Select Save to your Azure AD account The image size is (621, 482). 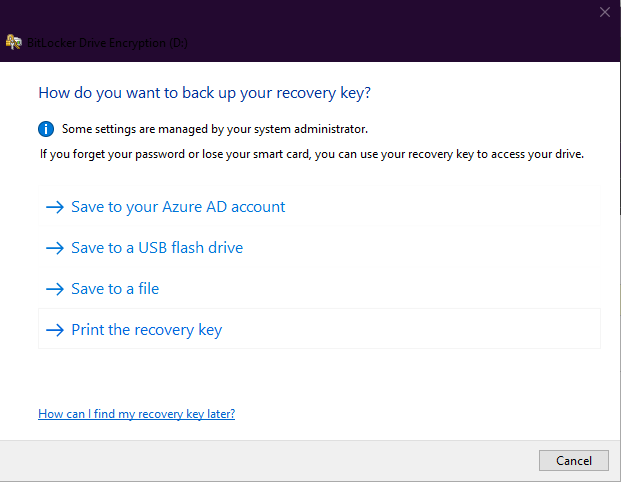point(178,207)
